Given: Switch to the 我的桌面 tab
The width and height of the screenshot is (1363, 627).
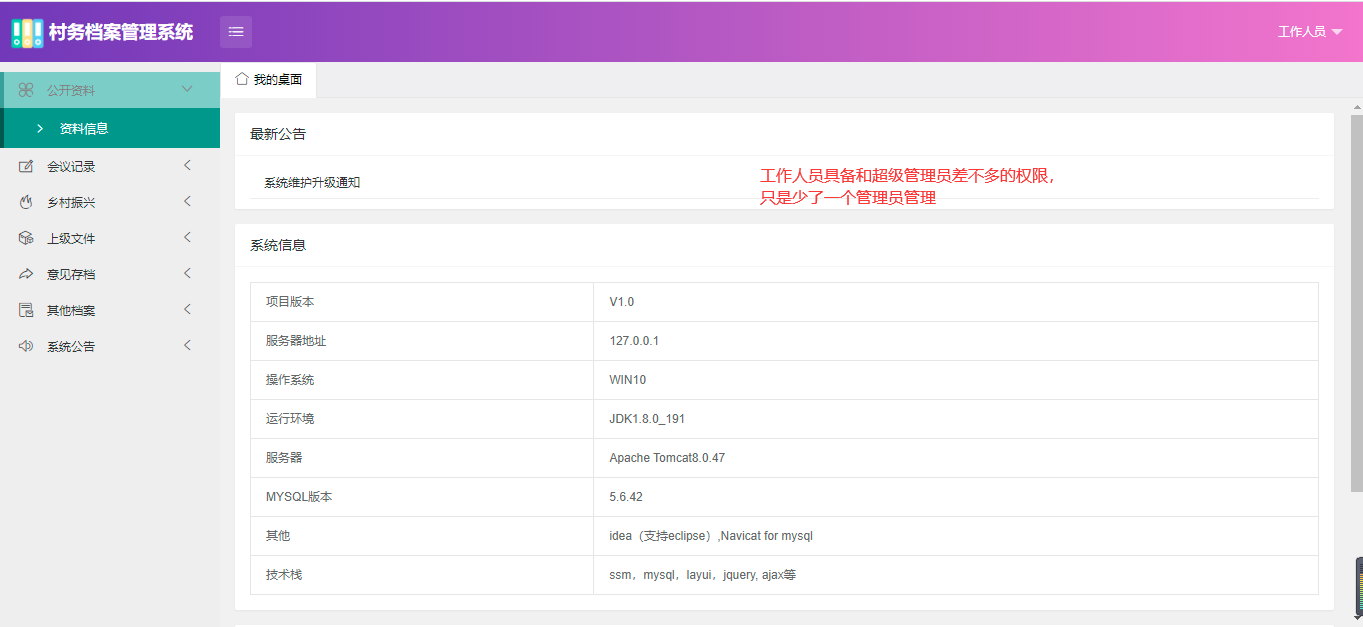Looking at the screenshot, I should tap(268, 79).
